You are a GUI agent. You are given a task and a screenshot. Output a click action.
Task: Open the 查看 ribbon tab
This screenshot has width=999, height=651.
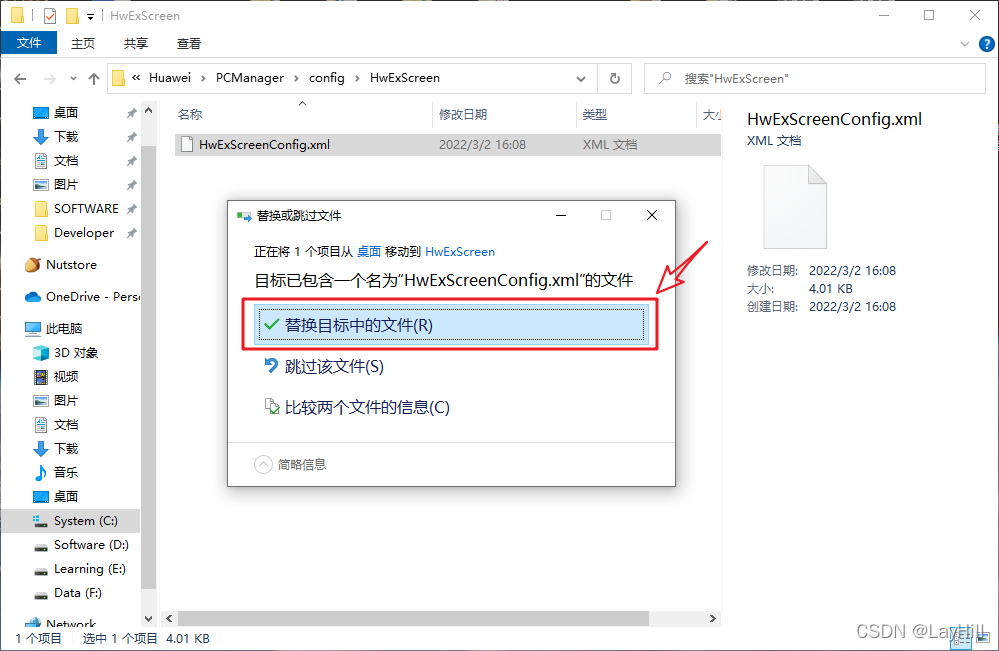click(x=189, y=43)
